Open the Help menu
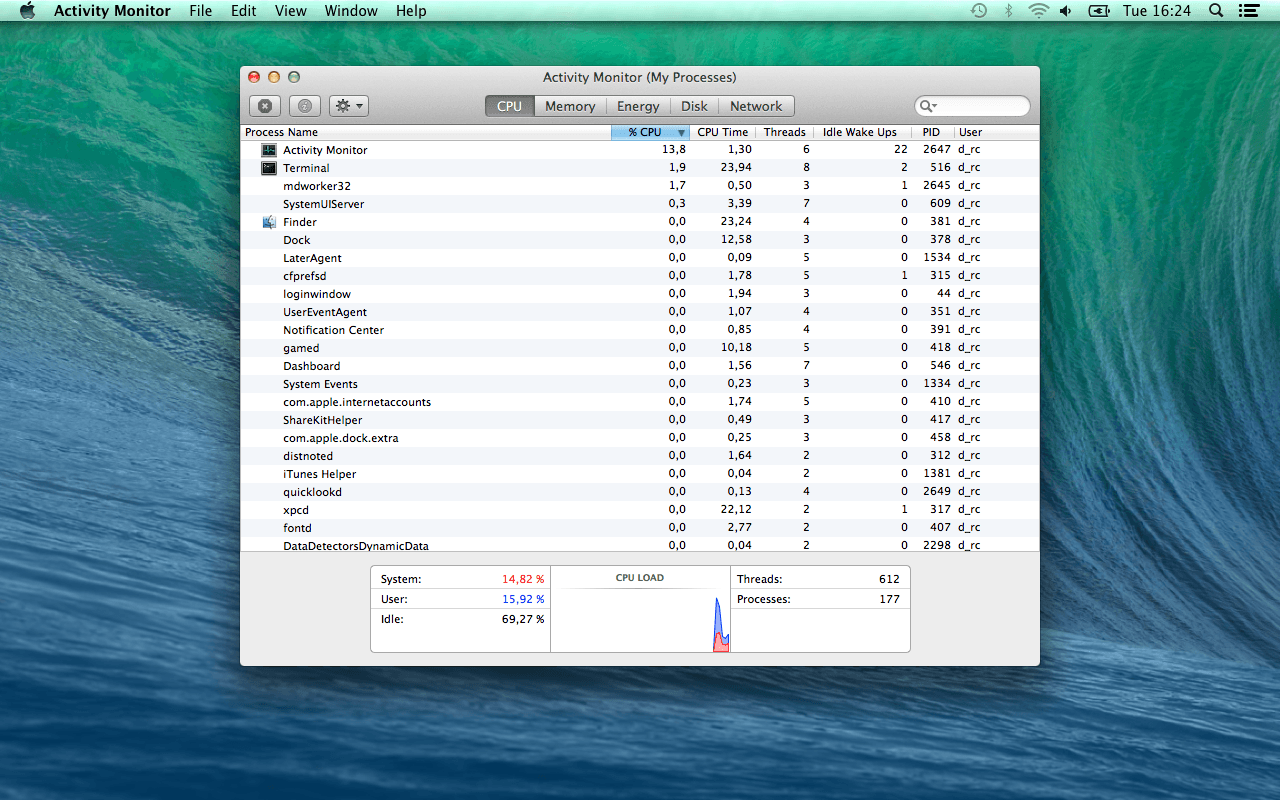This screenshot has width=1280, height=800. coord(411,11)
